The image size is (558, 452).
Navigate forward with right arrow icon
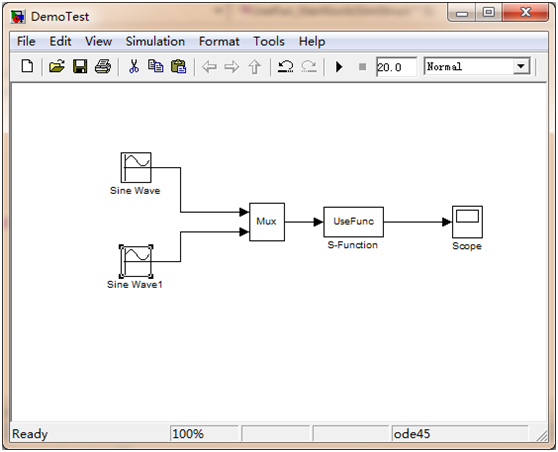click(x=232, y=67)
